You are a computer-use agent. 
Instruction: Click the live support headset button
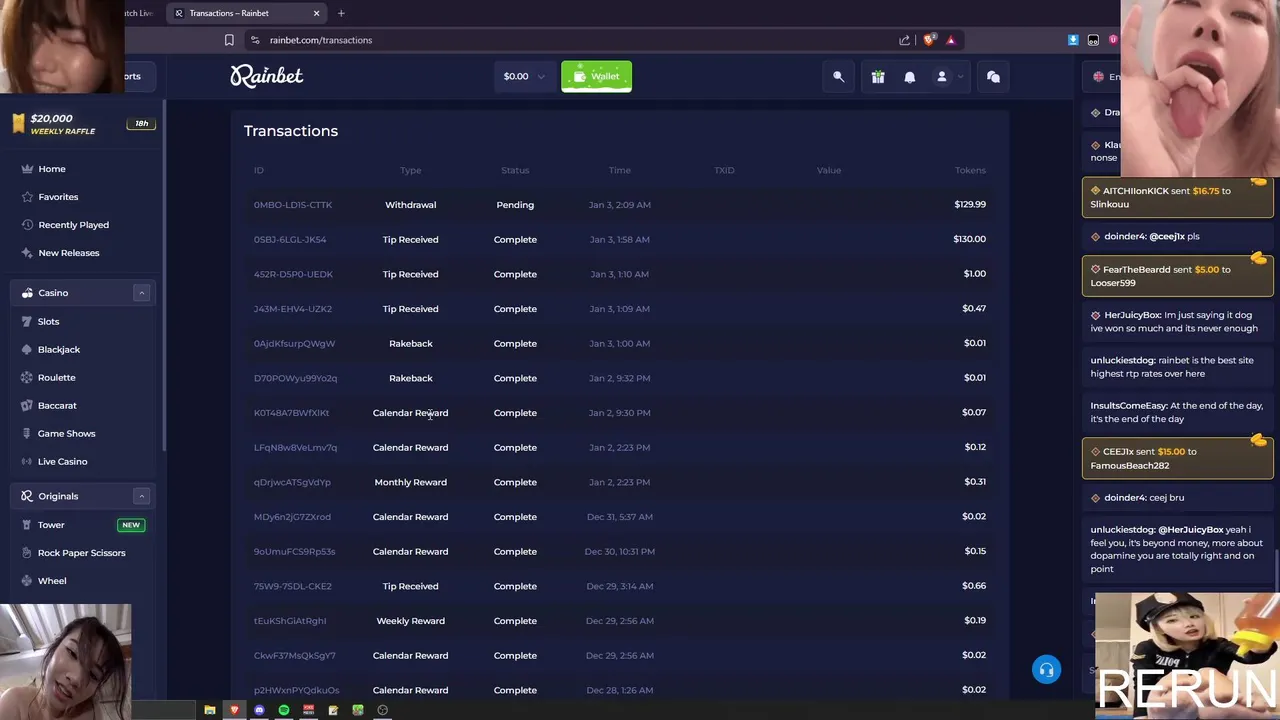pos(1047,670)
